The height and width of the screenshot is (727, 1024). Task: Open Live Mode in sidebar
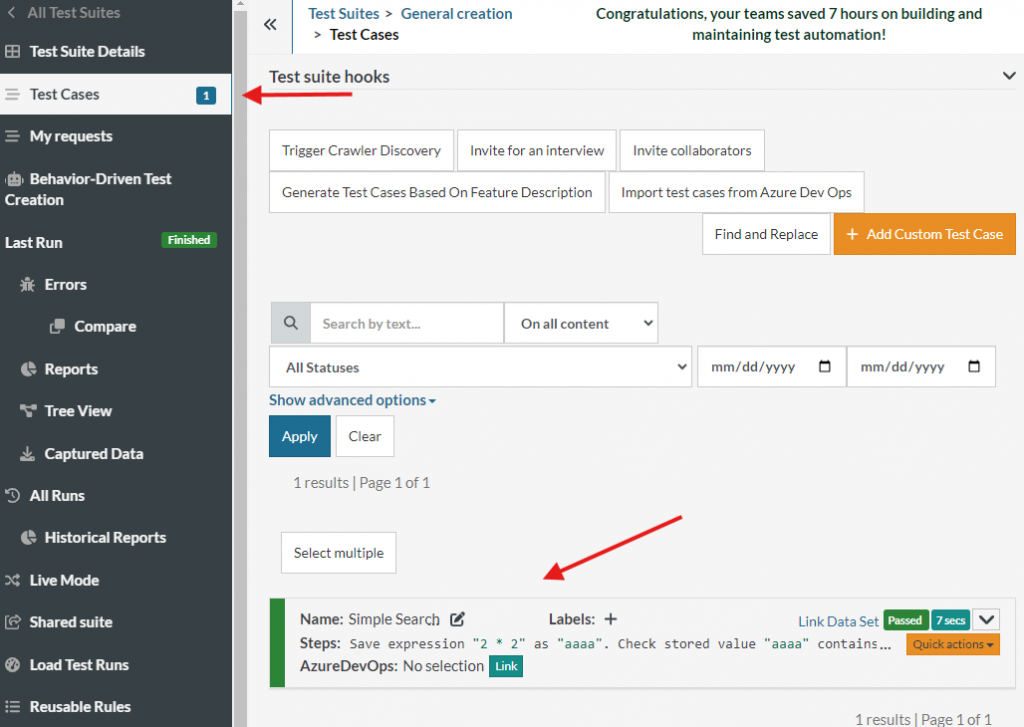tap(64, 580)
